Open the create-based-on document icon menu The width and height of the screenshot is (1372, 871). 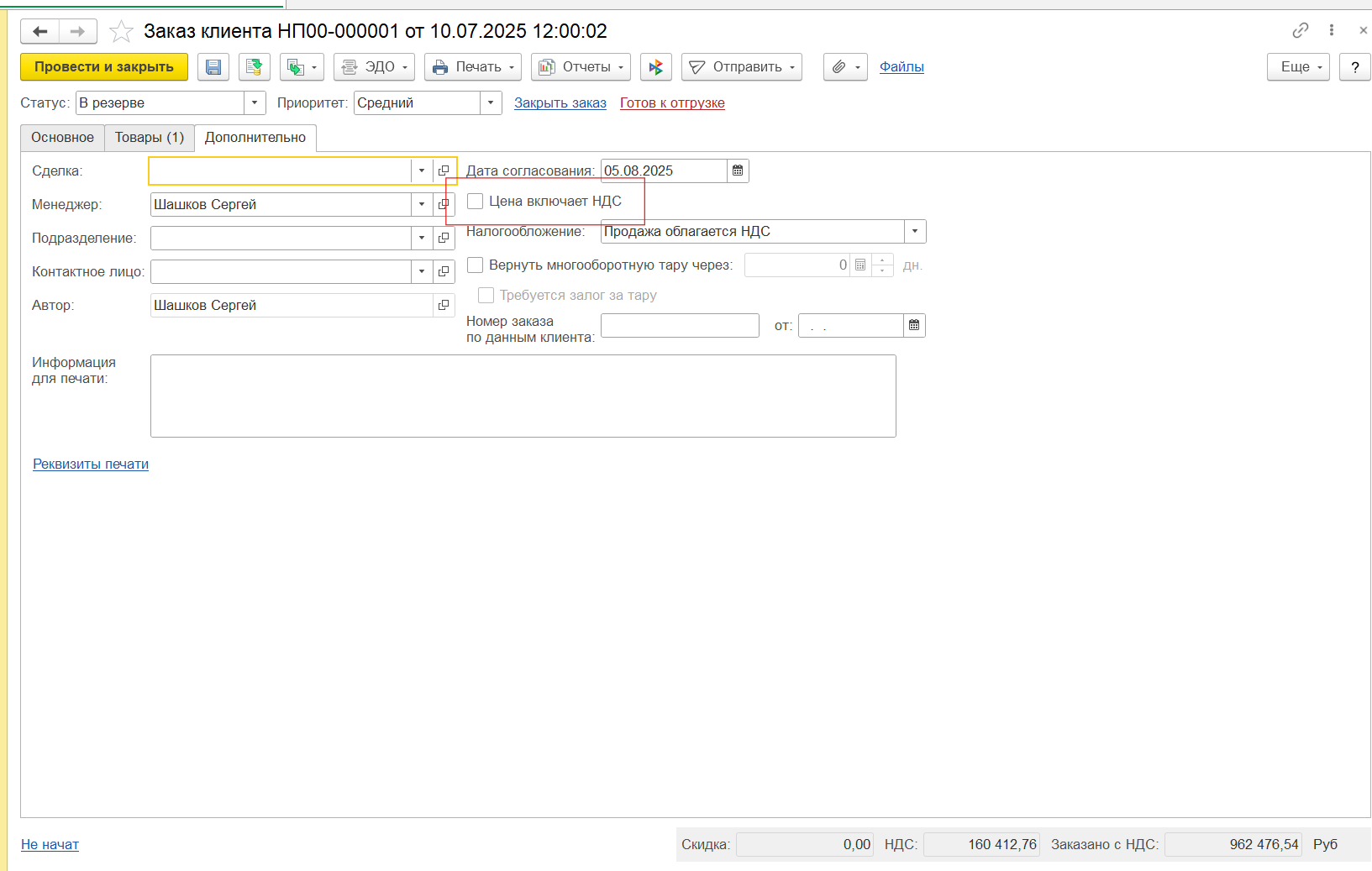(x=301, y=67)
